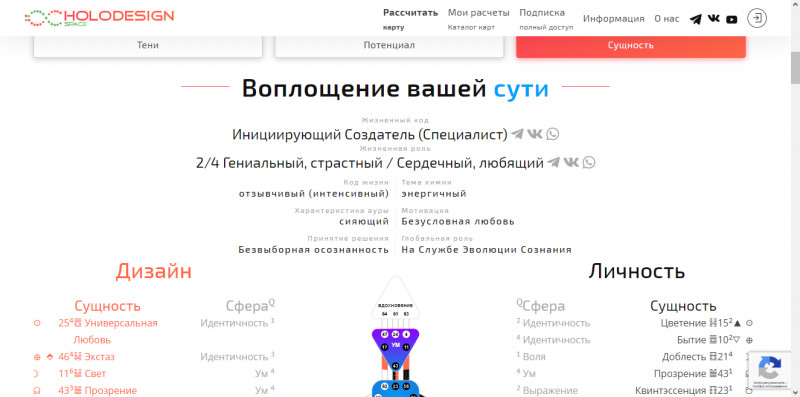Switch to the Тени tab
Screen dimensions: 800x397
point(148,45)
